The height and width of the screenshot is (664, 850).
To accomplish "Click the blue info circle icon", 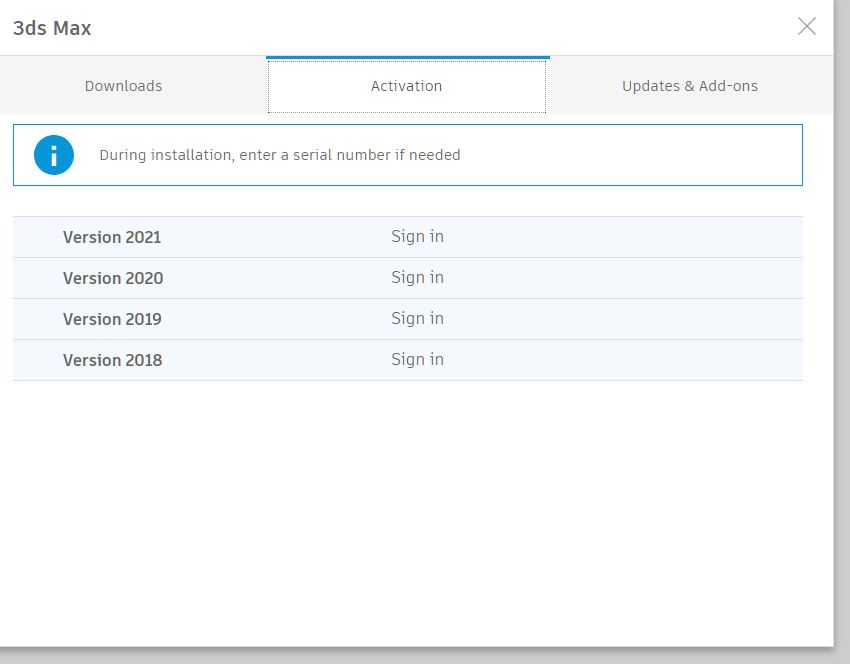I will coord(54,155).
